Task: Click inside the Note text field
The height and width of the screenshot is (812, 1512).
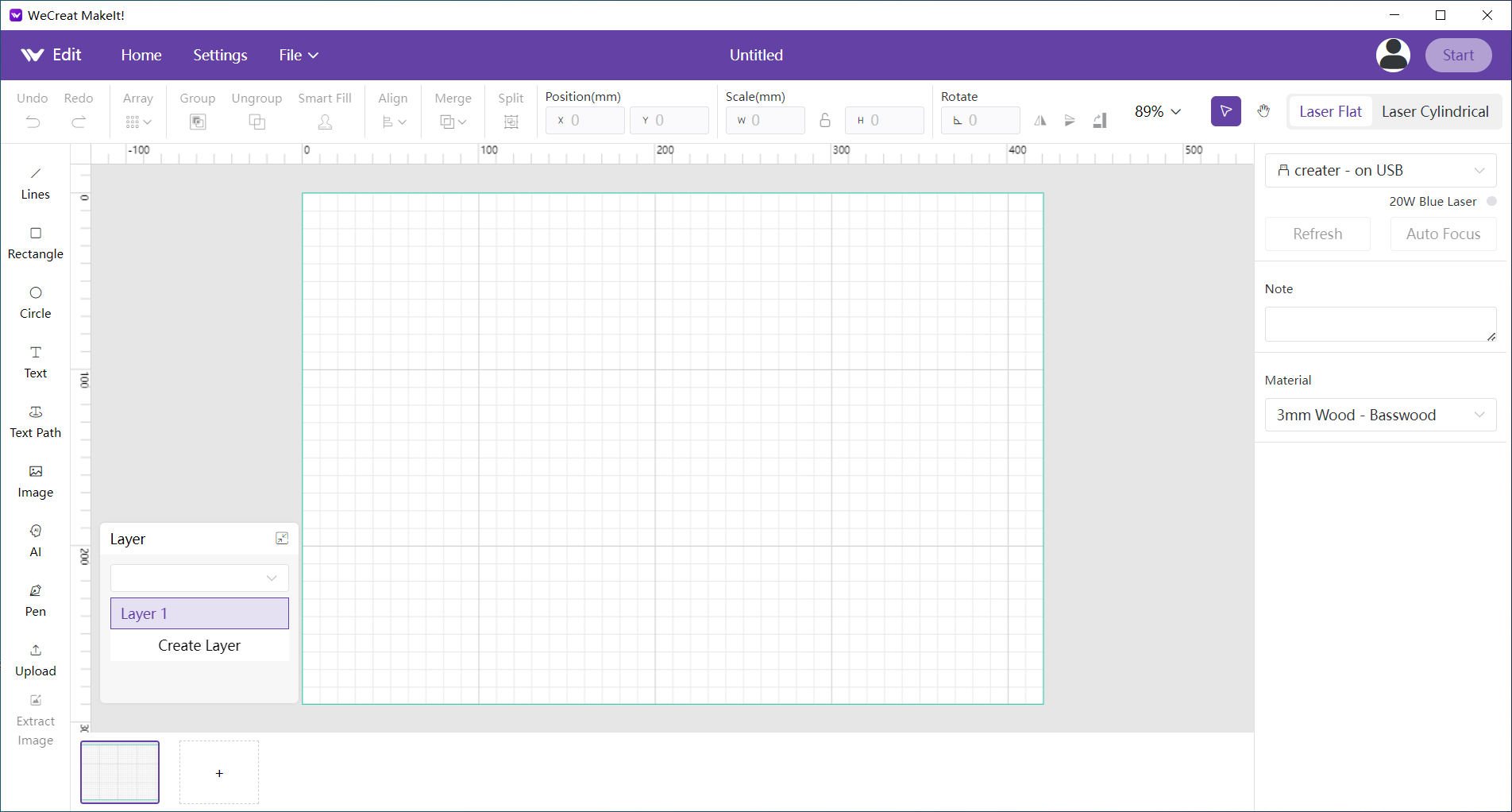Action: [1378, 324]
